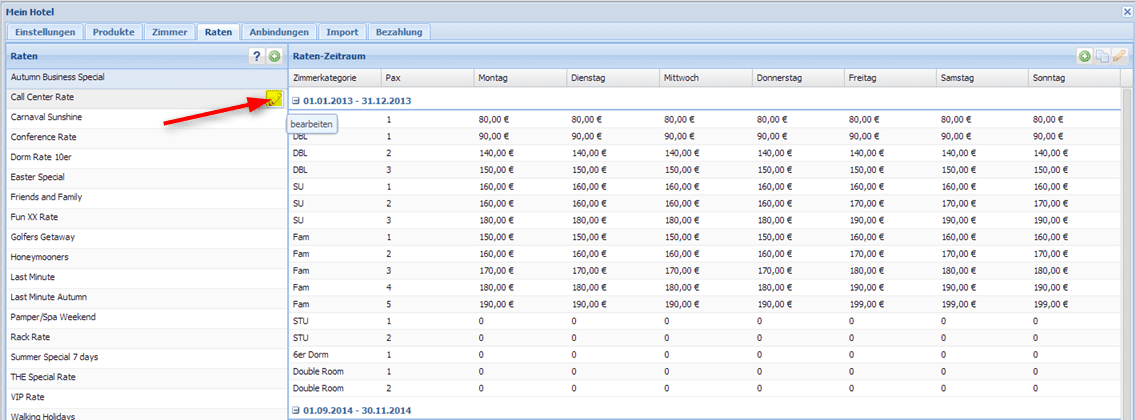
Task: Click the help question mark in Raten panel
Action: click(x=257, y=57)
